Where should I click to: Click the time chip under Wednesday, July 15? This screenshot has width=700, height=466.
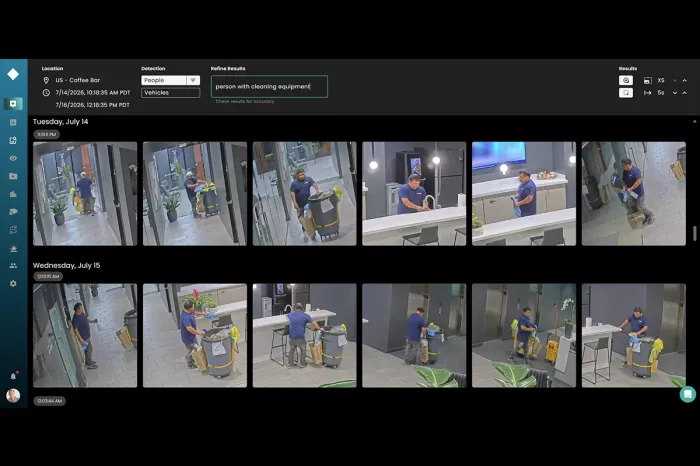(48, 276)
